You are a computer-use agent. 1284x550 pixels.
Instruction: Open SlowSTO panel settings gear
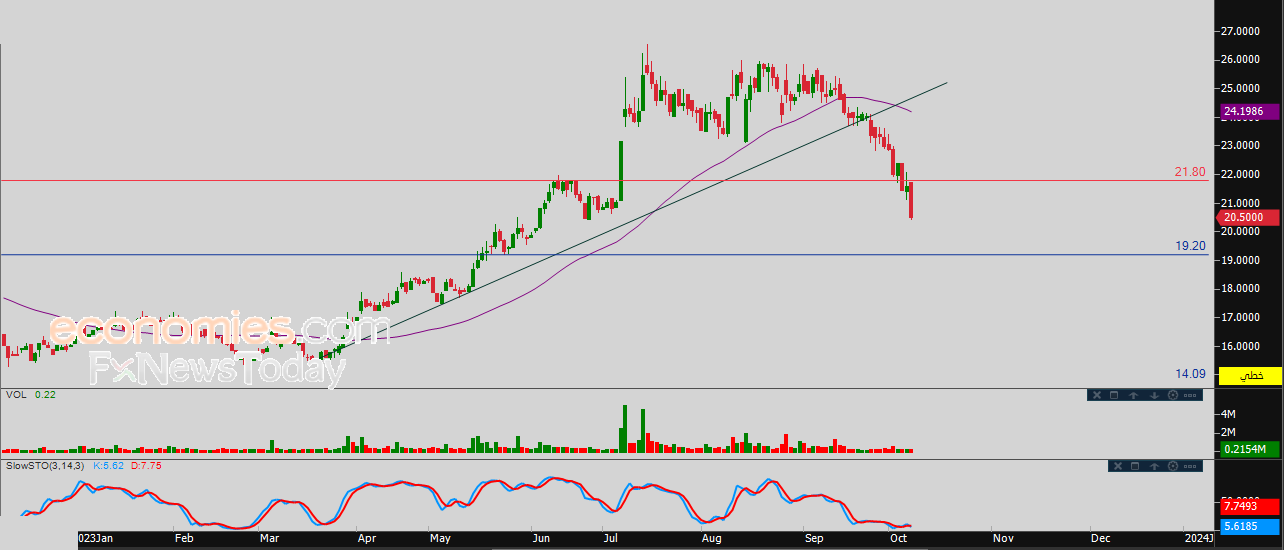click(1173, 466)
